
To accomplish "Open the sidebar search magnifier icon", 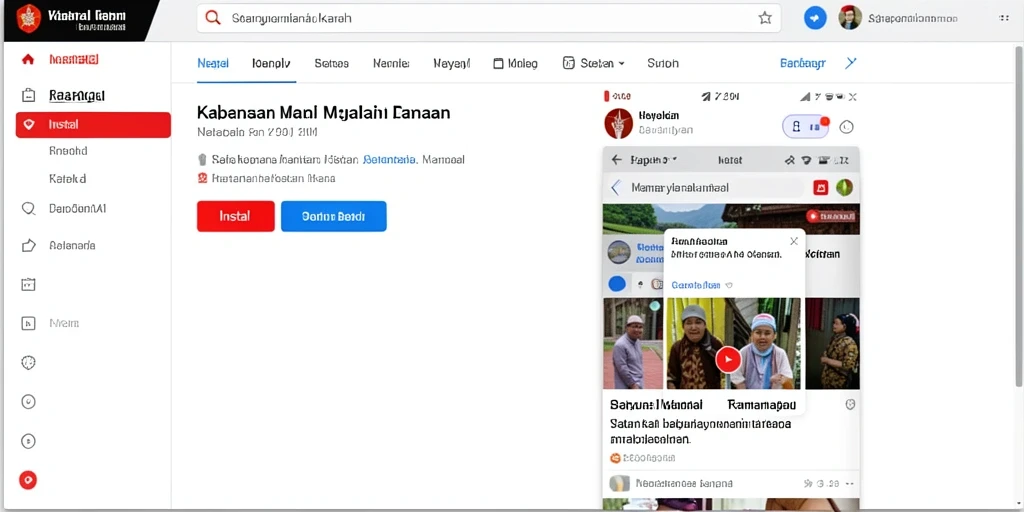I will point(28,209).
